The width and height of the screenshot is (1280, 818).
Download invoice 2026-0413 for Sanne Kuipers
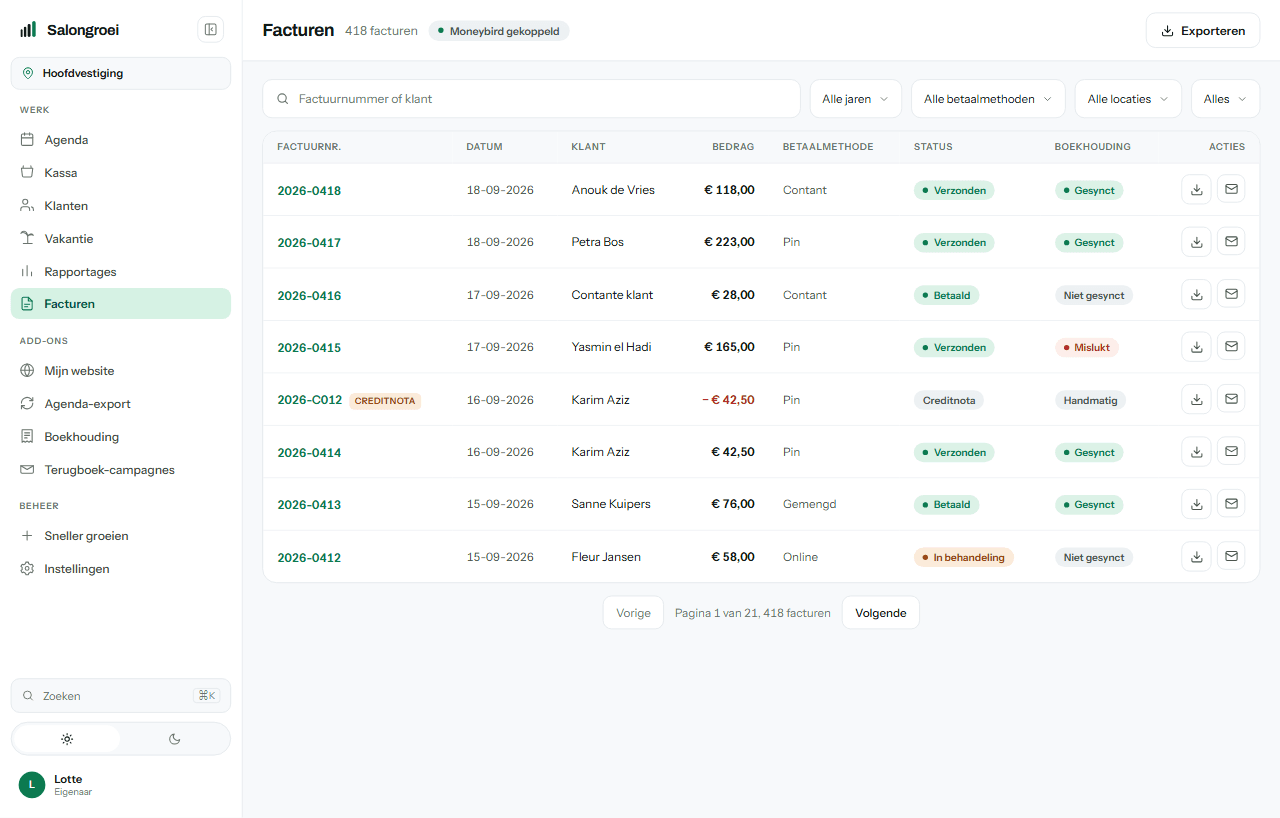(1197, 504)
